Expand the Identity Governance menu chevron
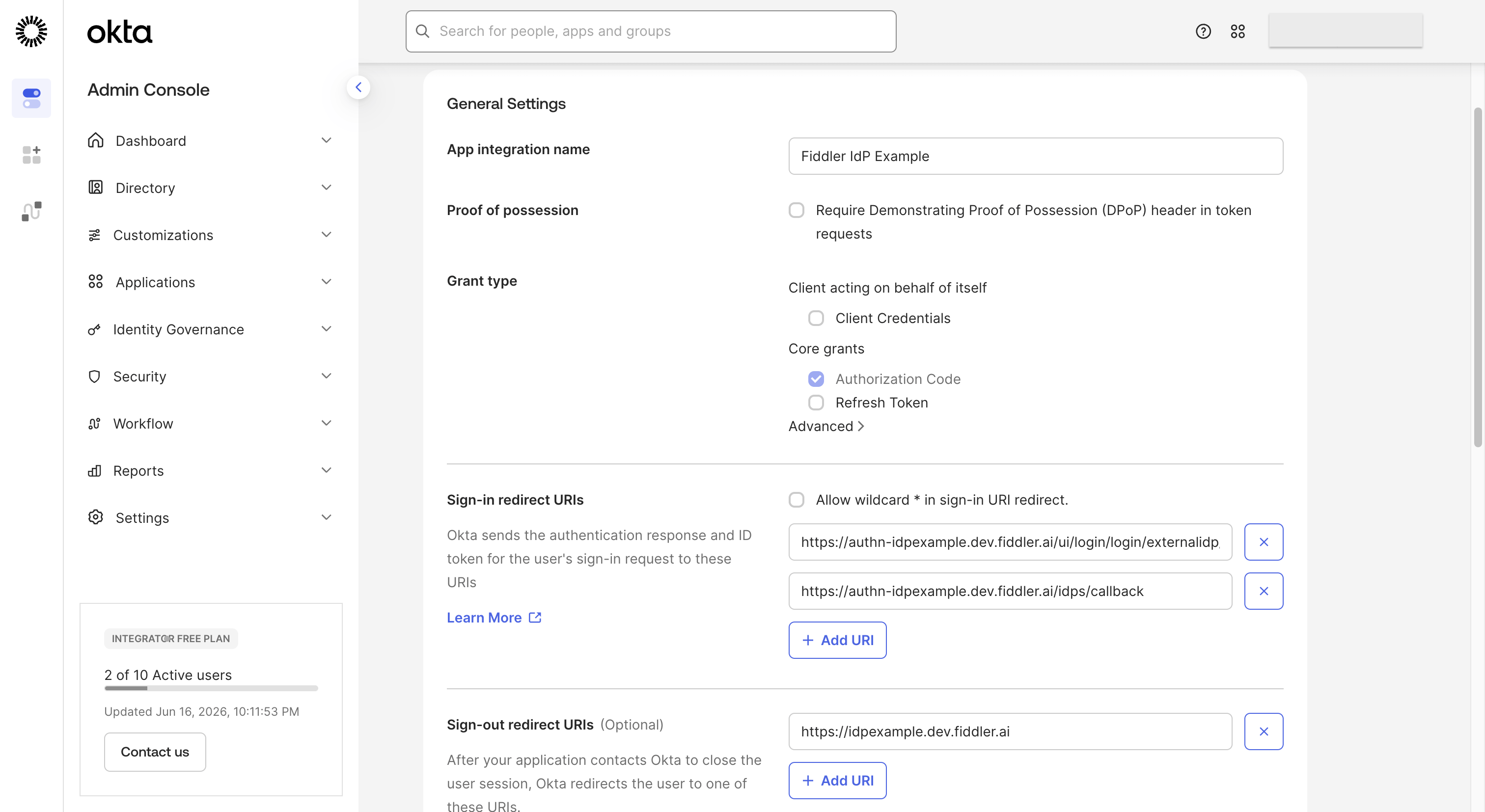The width and height of the screenshot is (1485, 812). pyautogui.click(x=326, y=329)
